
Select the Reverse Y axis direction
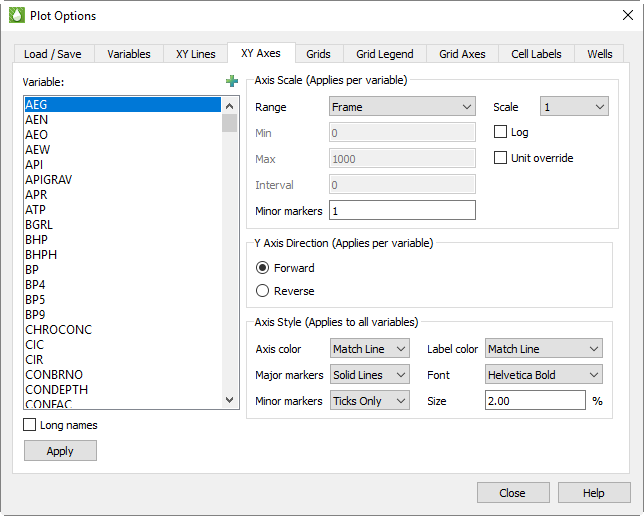click(x=263, y=291)
